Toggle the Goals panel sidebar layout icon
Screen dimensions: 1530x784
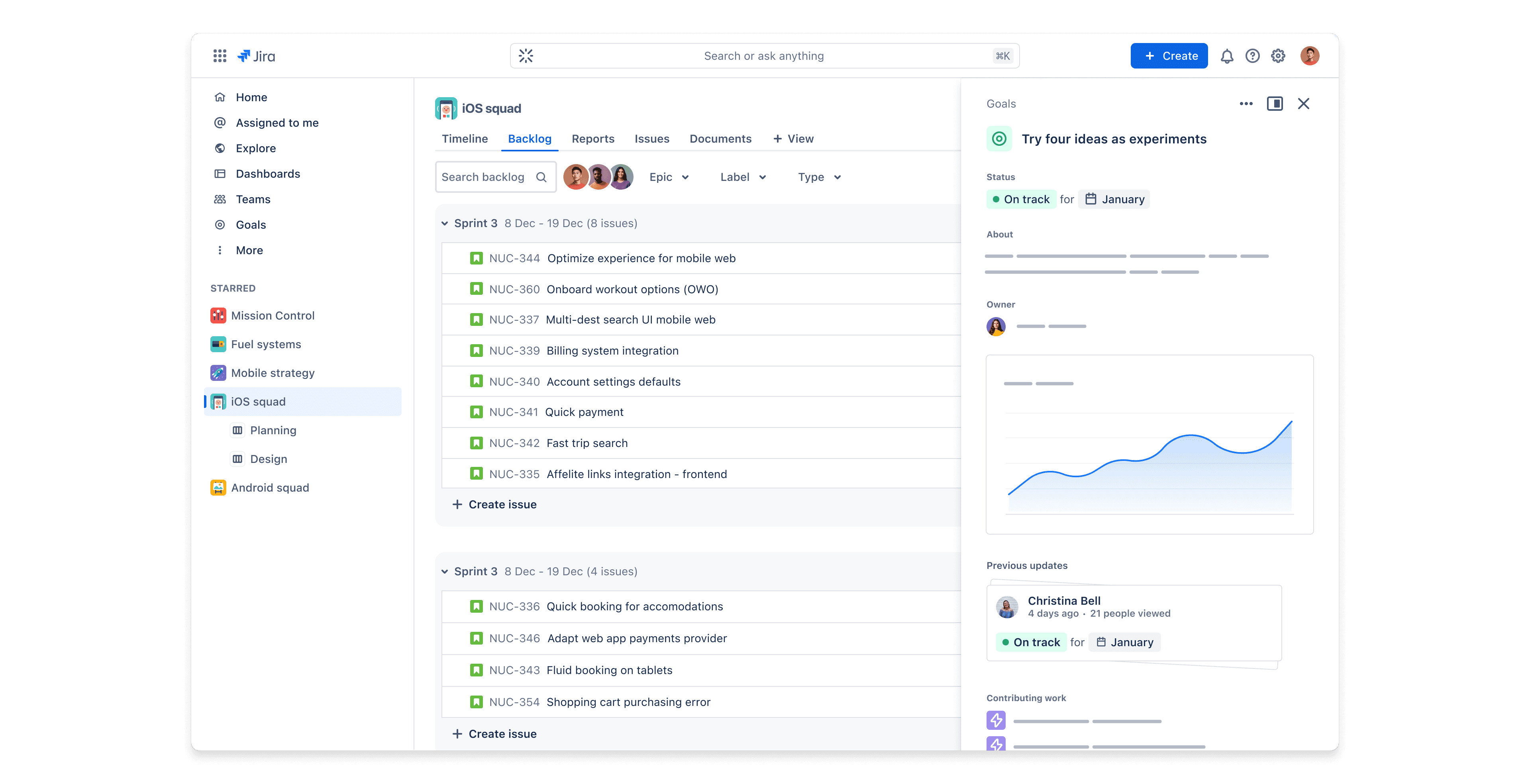click(x=1275, y=103)
